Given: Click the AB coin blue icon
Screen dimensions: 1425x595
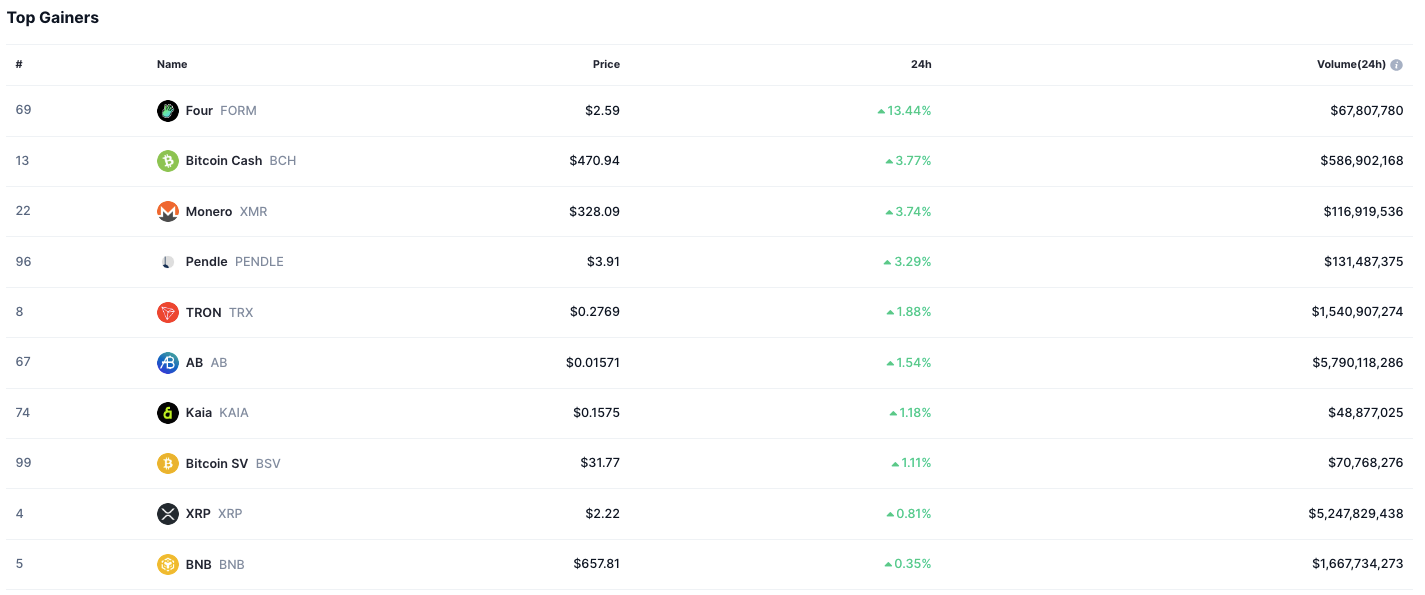Looking at the screenshot, I should pos(168,363).
